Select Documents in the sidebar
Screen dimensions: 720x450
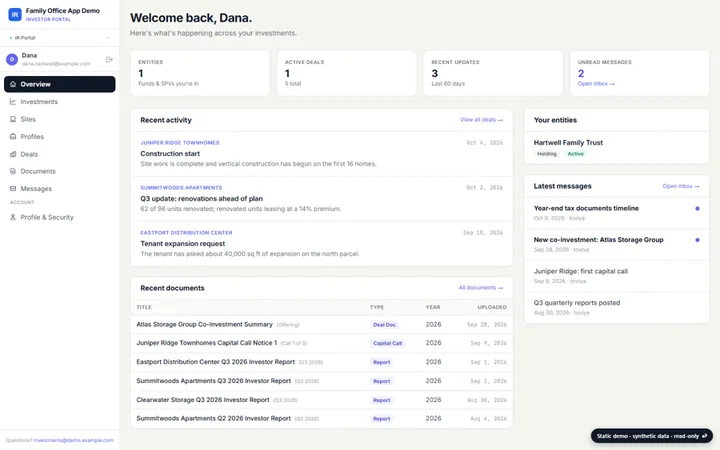click(60, 171)
